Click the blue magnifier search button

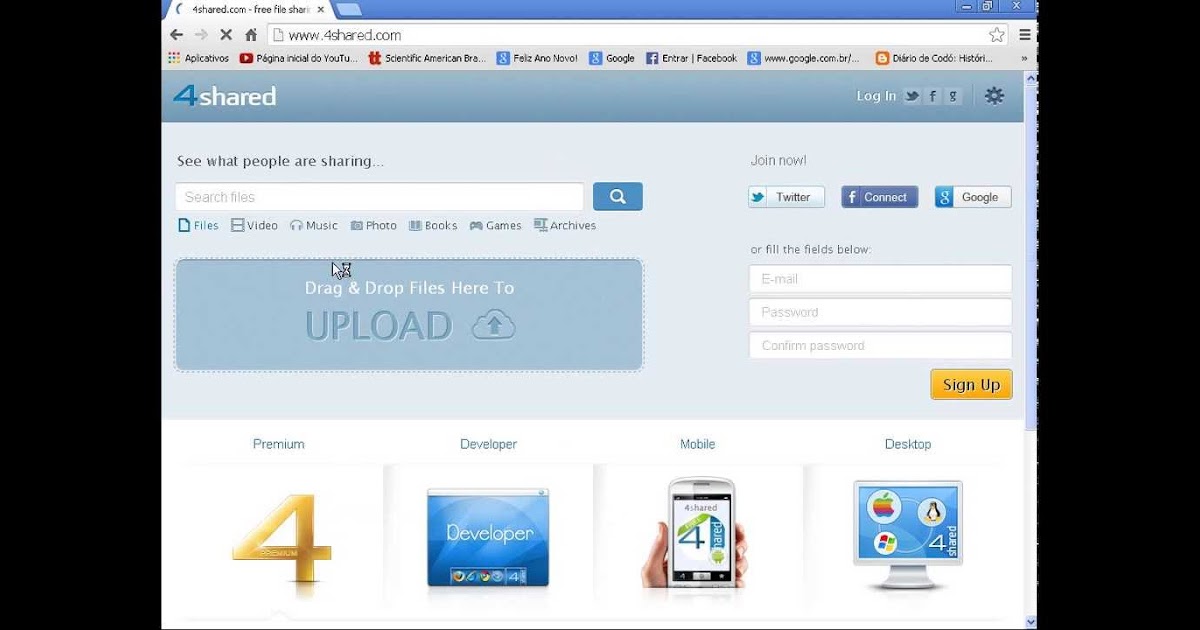pos(618,197)
